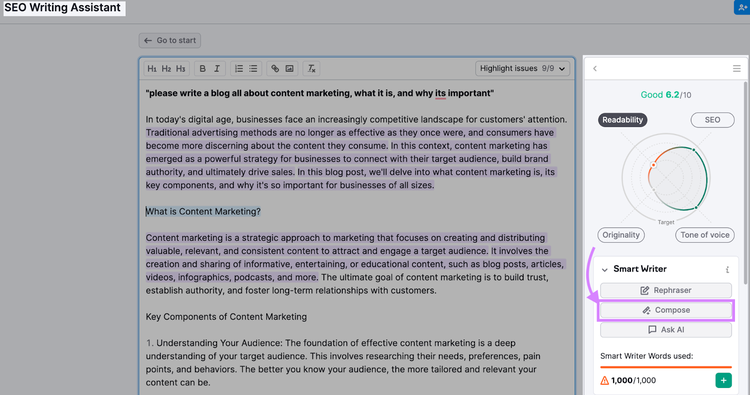Click the paragraph starting 'In today's digital age'
Viewport: 750px width, 395px height.
356,153
